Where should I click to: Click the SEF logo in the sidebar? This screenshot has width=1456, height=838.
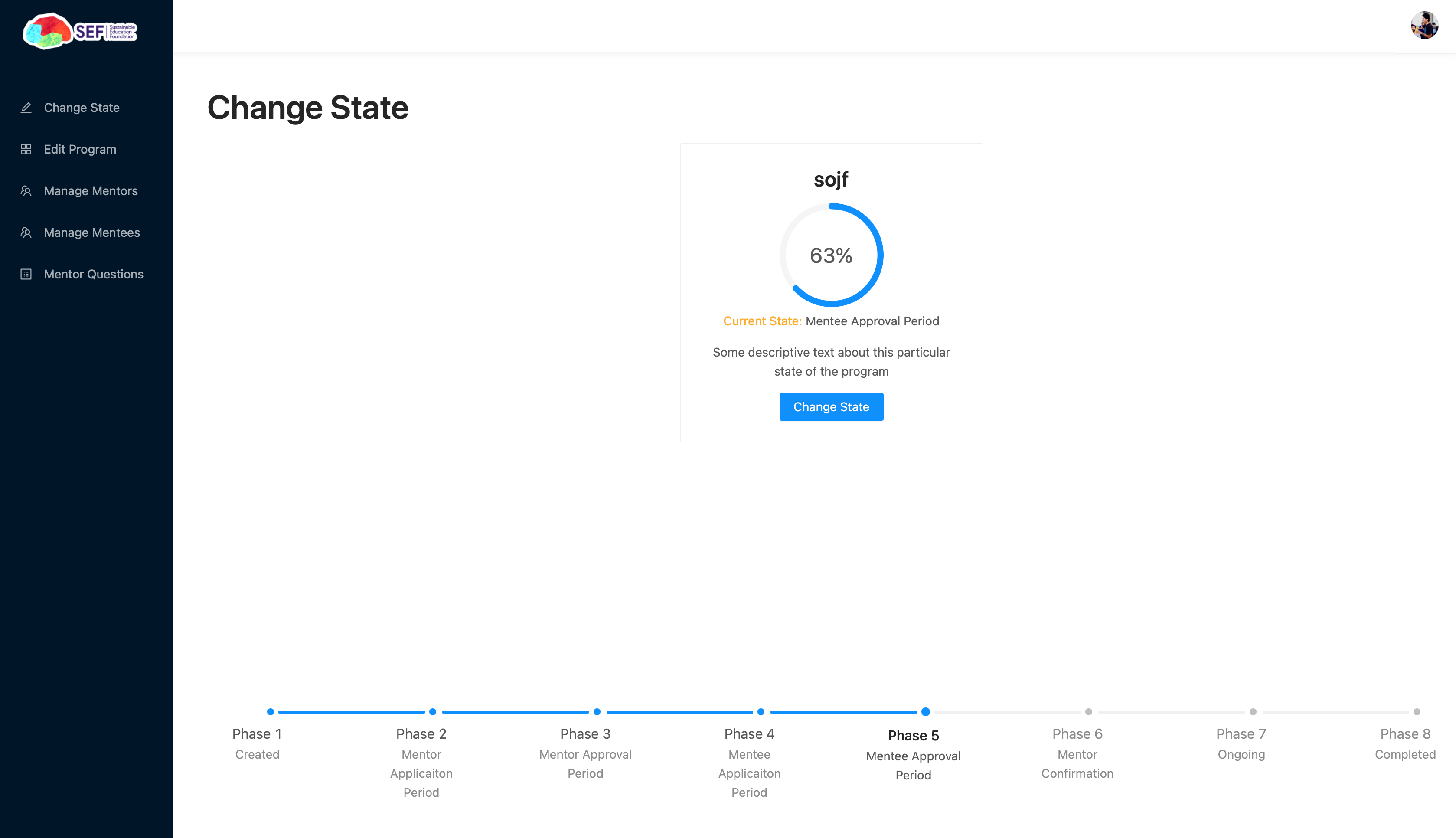[80, 31]
